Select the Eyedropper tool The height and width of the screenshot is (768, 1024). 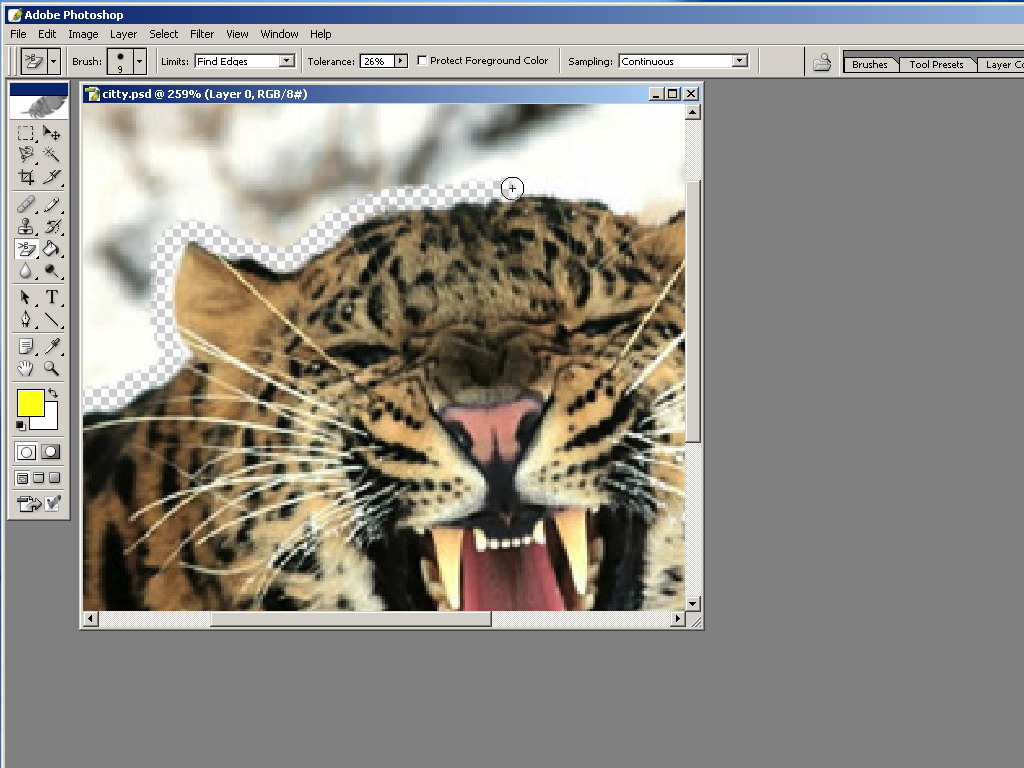point(51,346)
